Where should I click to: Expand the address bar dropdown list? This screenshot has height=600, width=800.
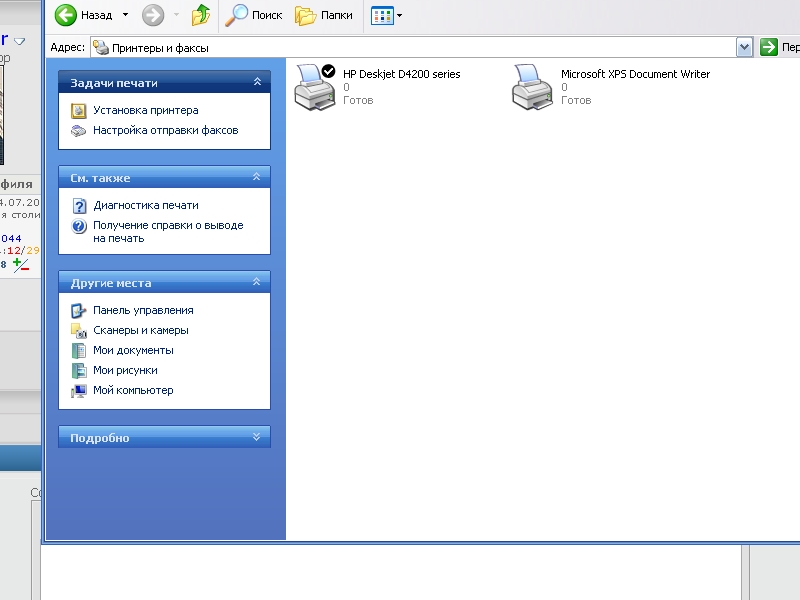(x=744, y=47)
